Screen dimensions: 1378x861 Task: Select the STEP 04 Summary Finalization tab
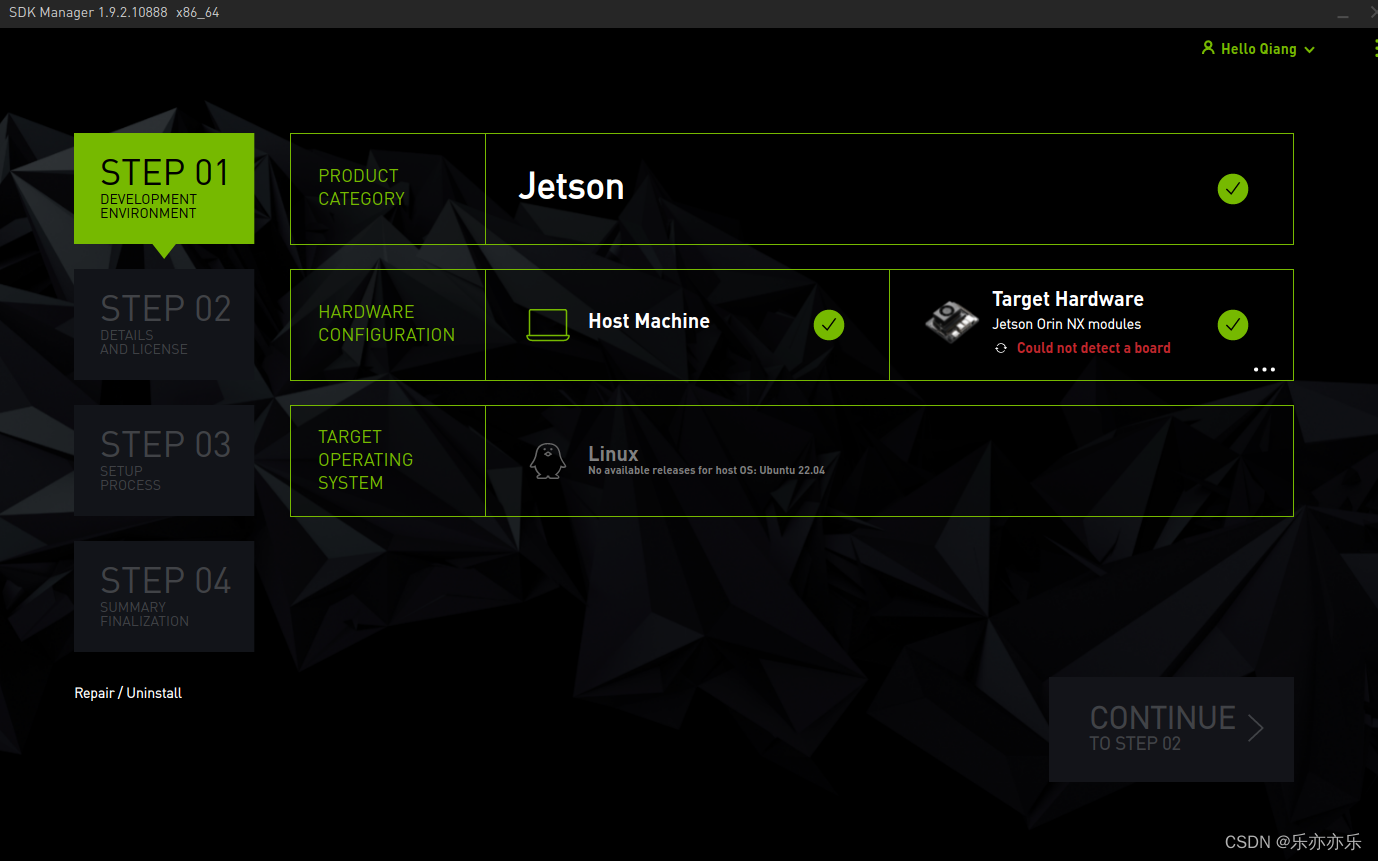(164, 596)
